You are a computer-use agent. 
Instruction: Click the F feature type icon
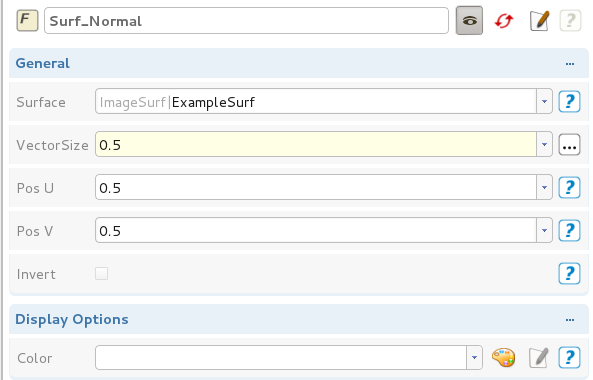(27, 20)
